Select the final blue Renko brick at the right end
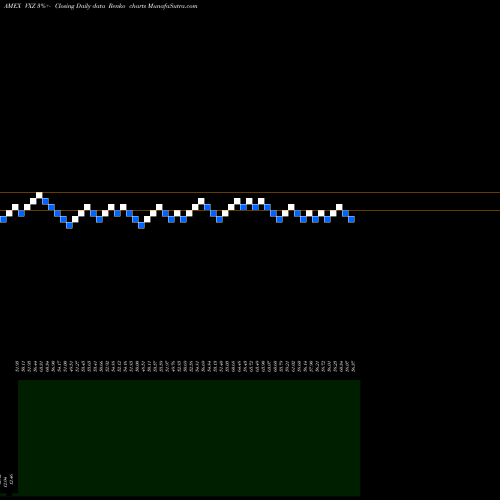The image size is (500, 500). [x=351, y=219]
